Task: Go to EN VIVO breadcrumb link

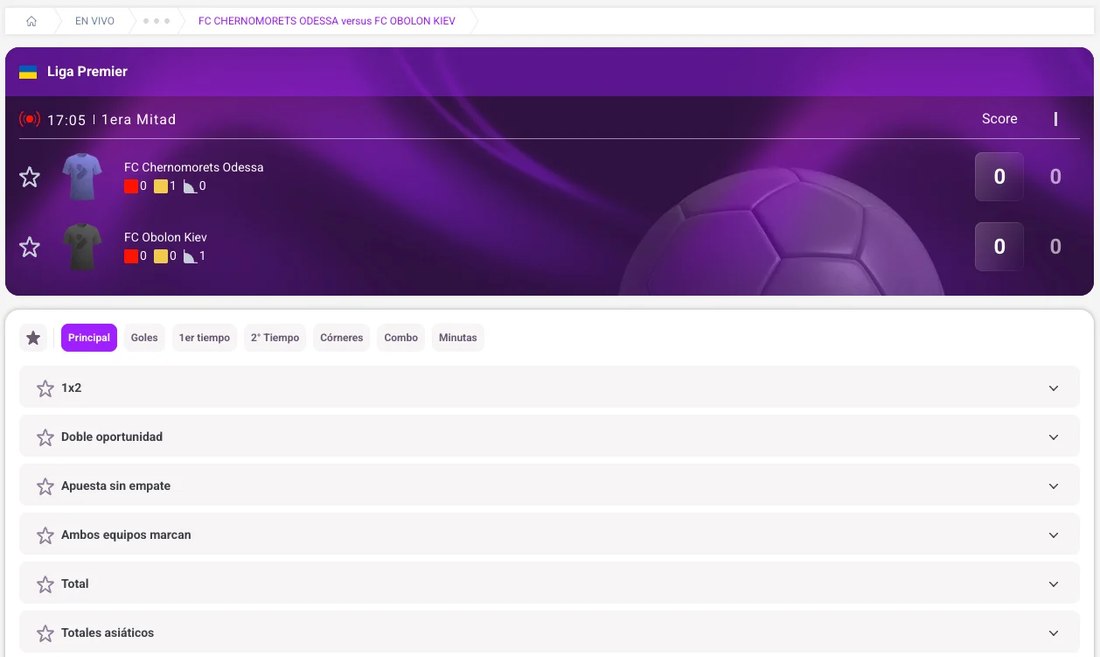Action: tap(95, 21)
